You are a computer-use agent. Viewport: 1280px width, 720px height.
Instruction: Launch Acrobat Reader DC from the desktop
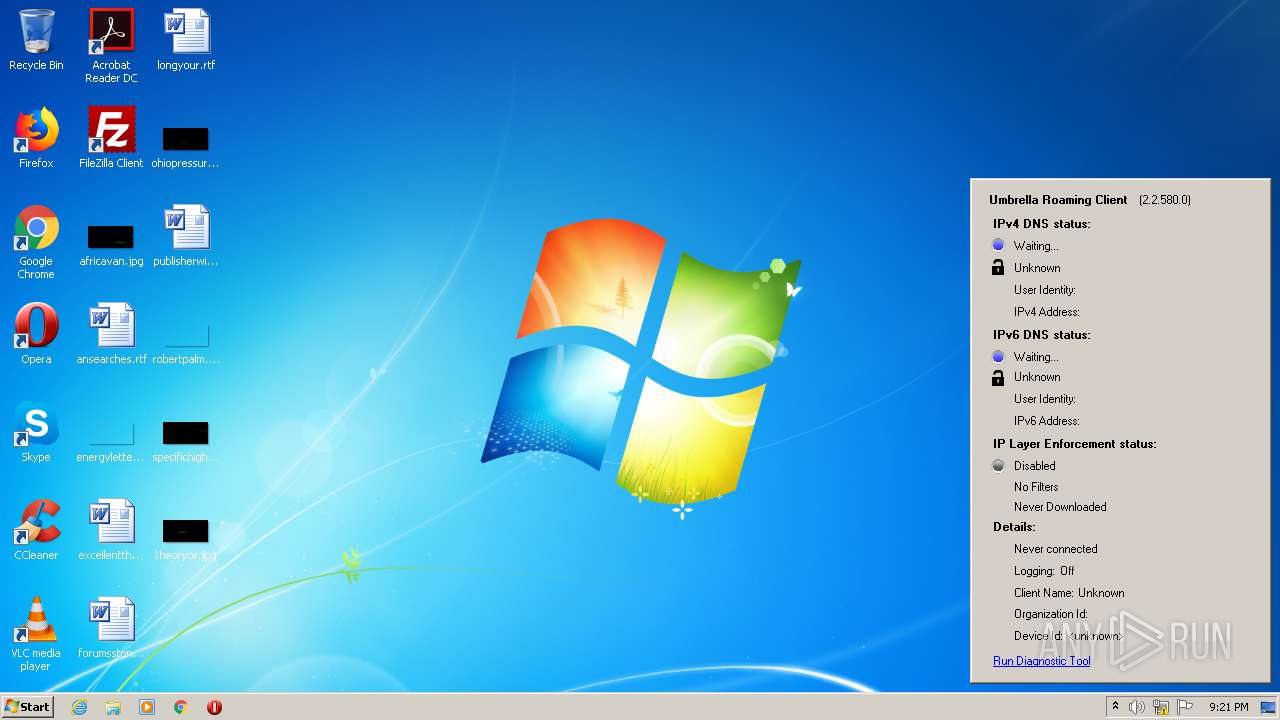pos(111,46)
